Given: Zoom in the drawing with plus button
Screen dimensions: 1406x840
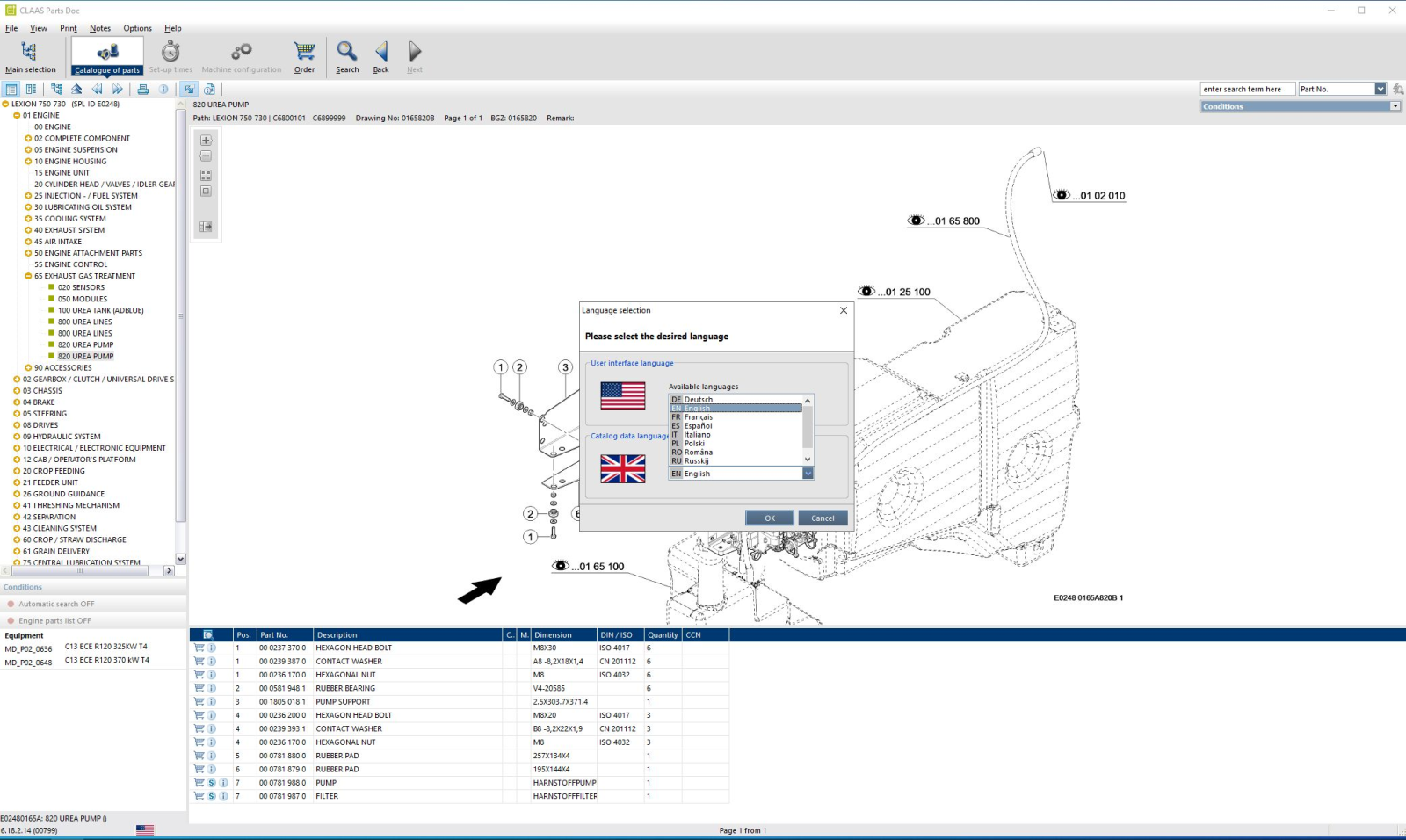Looking at the screenshot, I should click(206, 140).
